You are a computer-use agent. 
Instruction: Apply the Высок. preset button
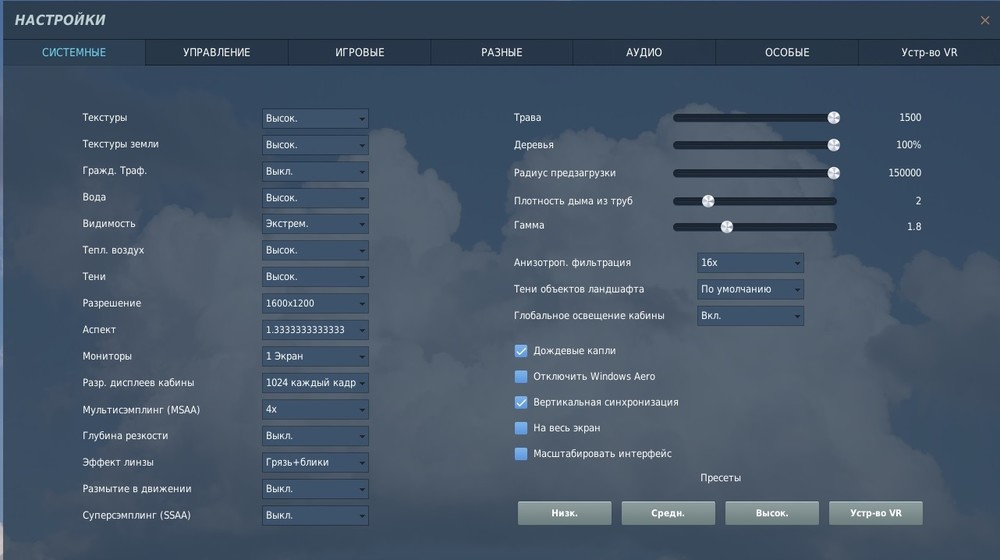point(772,513)
